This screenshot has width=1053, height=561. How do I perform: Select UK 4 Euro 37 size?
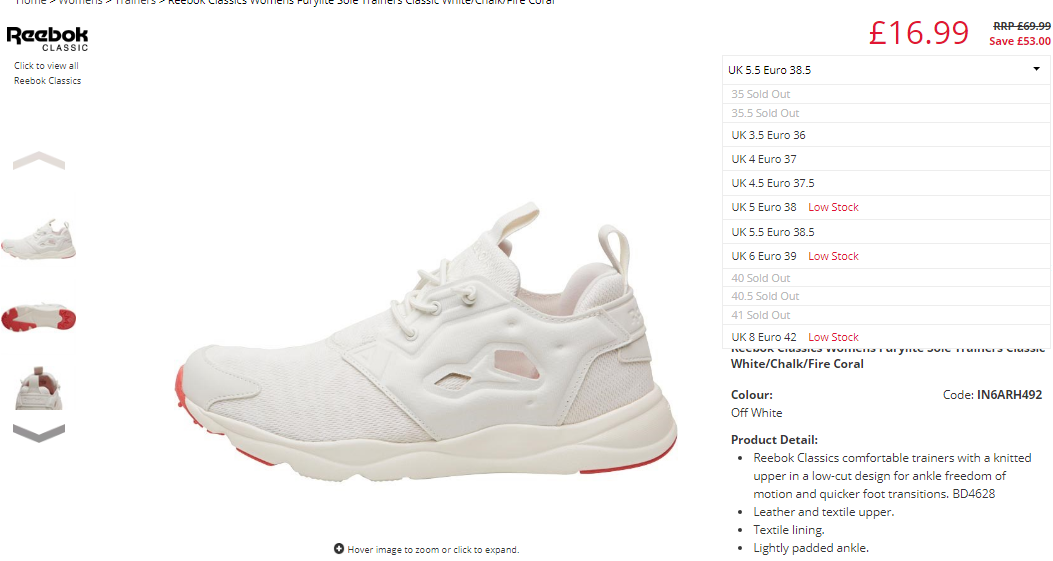pyautogui.click(x=886, y=159)
